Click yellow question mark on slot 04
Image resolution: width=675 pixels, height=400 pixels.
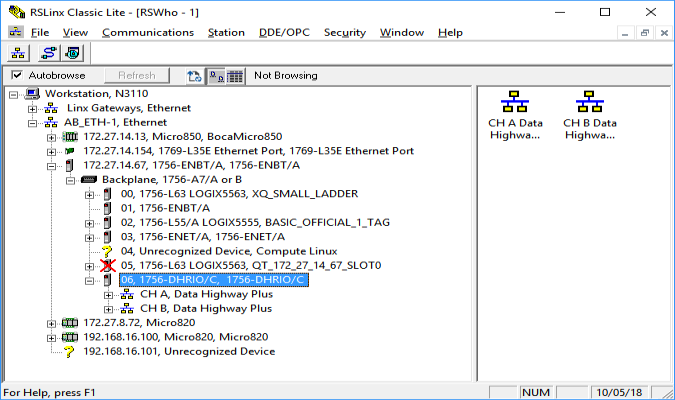pyautogui.click(x=107, y=251)
